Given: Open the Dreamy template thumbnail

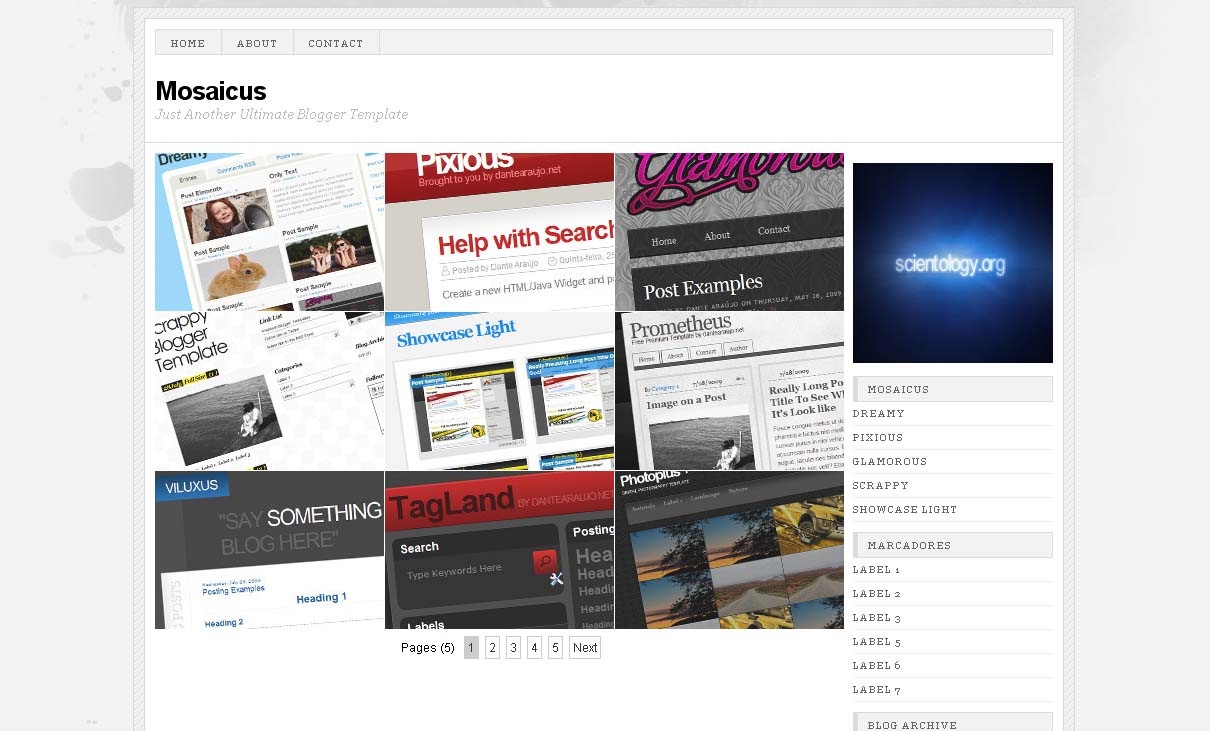Looking at the screenshot, I should point(269,232).
